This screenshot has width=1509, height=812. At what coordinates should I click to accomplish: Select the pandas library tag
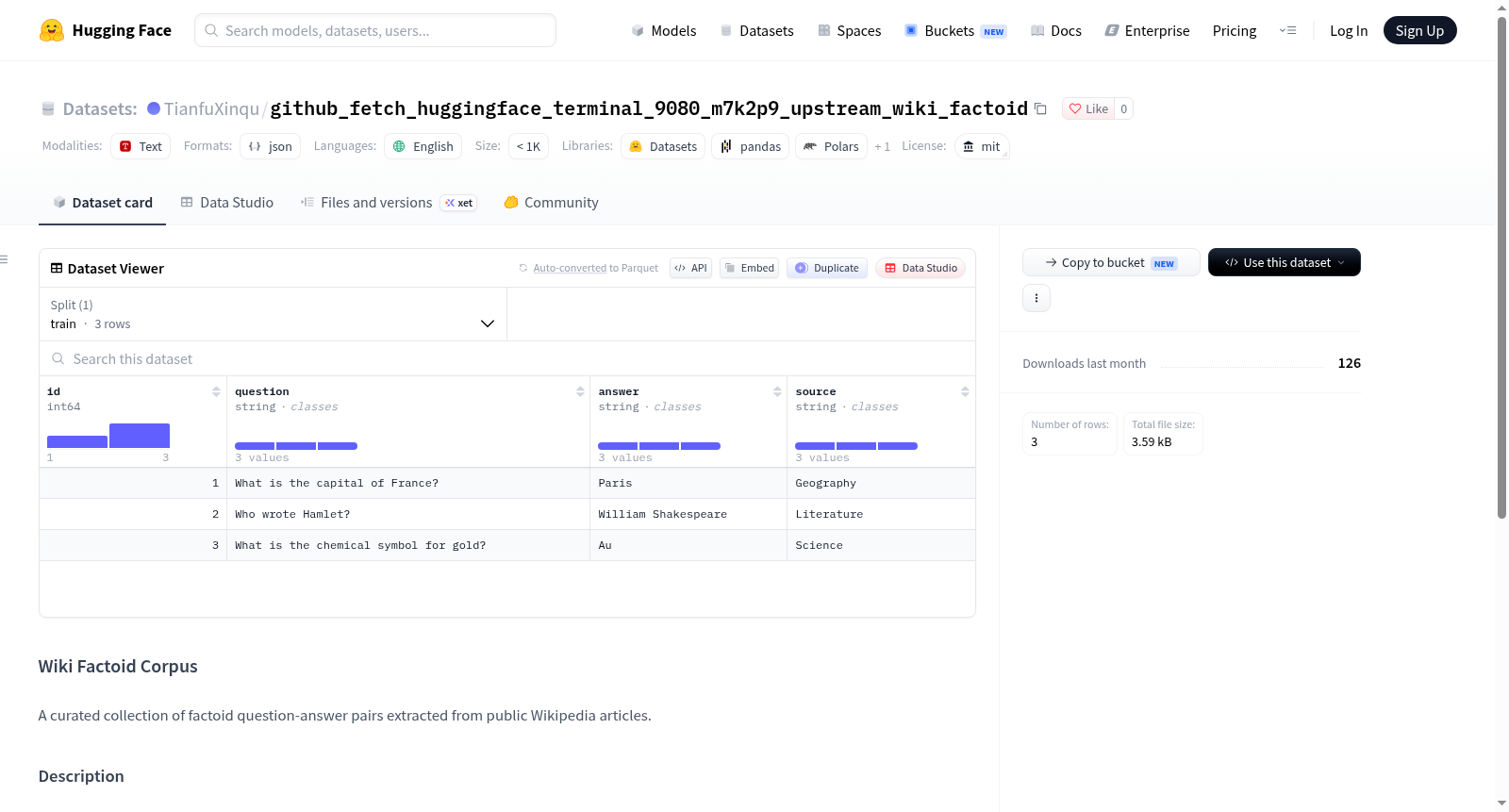[751, 146]
